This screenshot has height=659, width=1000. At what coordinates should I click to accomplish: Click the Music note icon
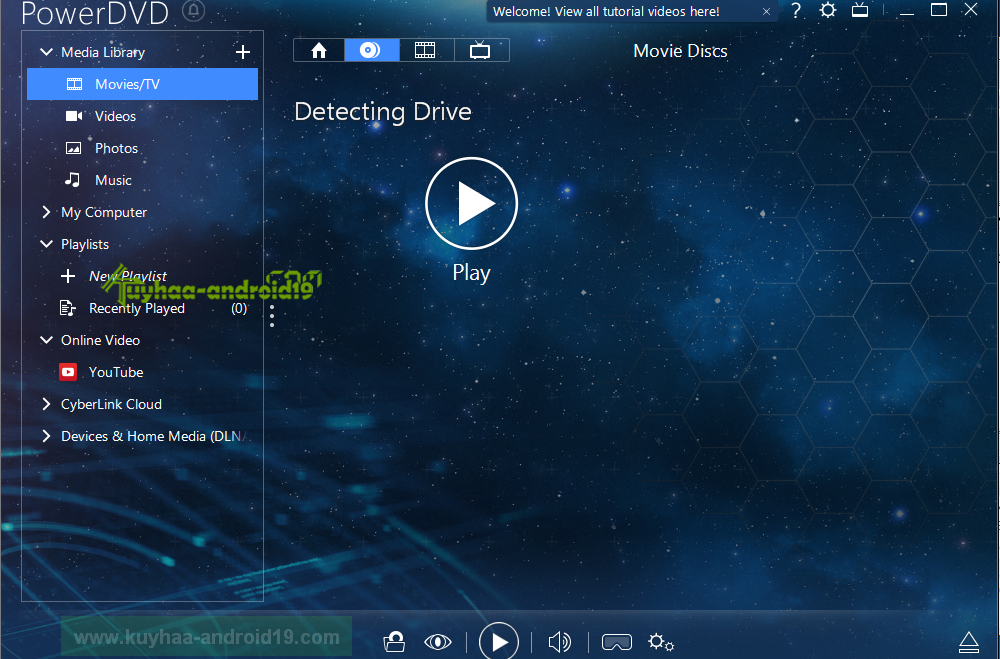(73, 180)
